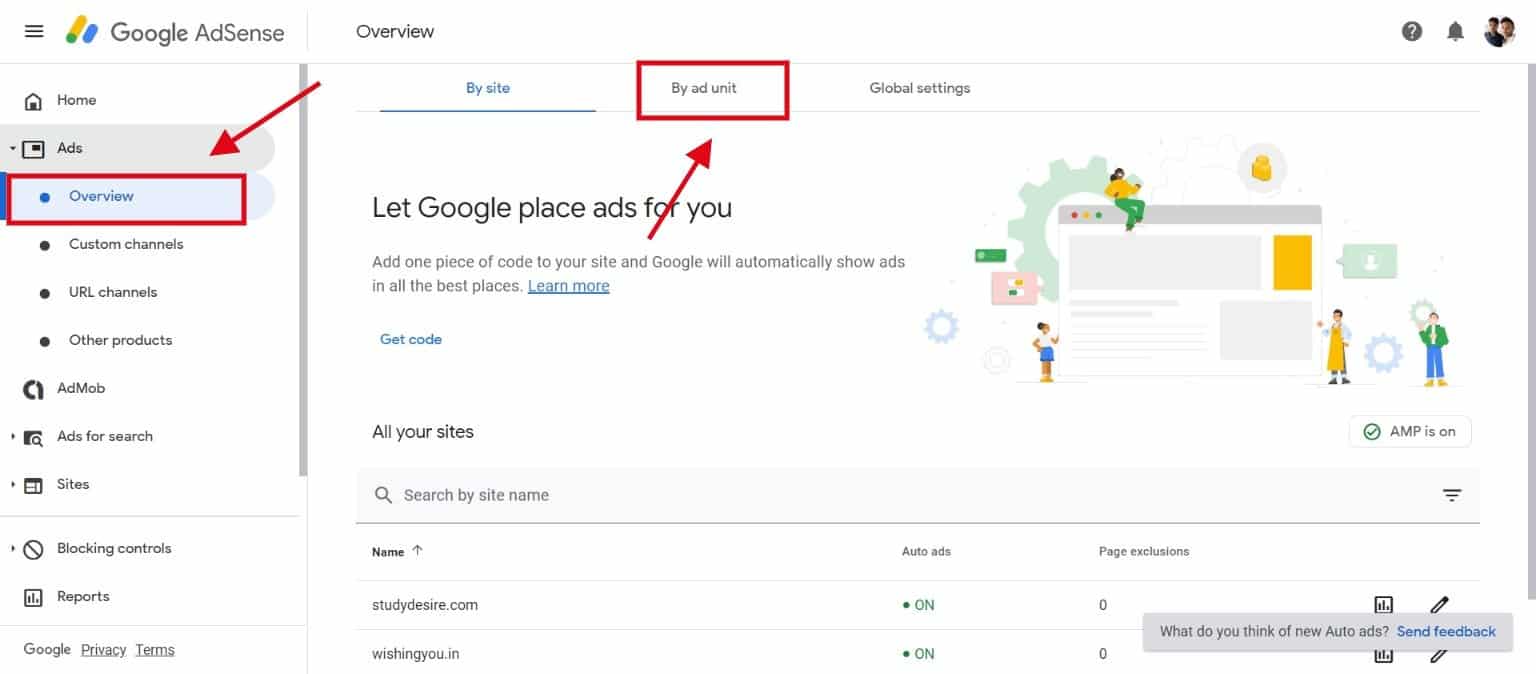Expand the Ads for search arrow
This screenshot has height=674, width=1536.
click(12, 436)
